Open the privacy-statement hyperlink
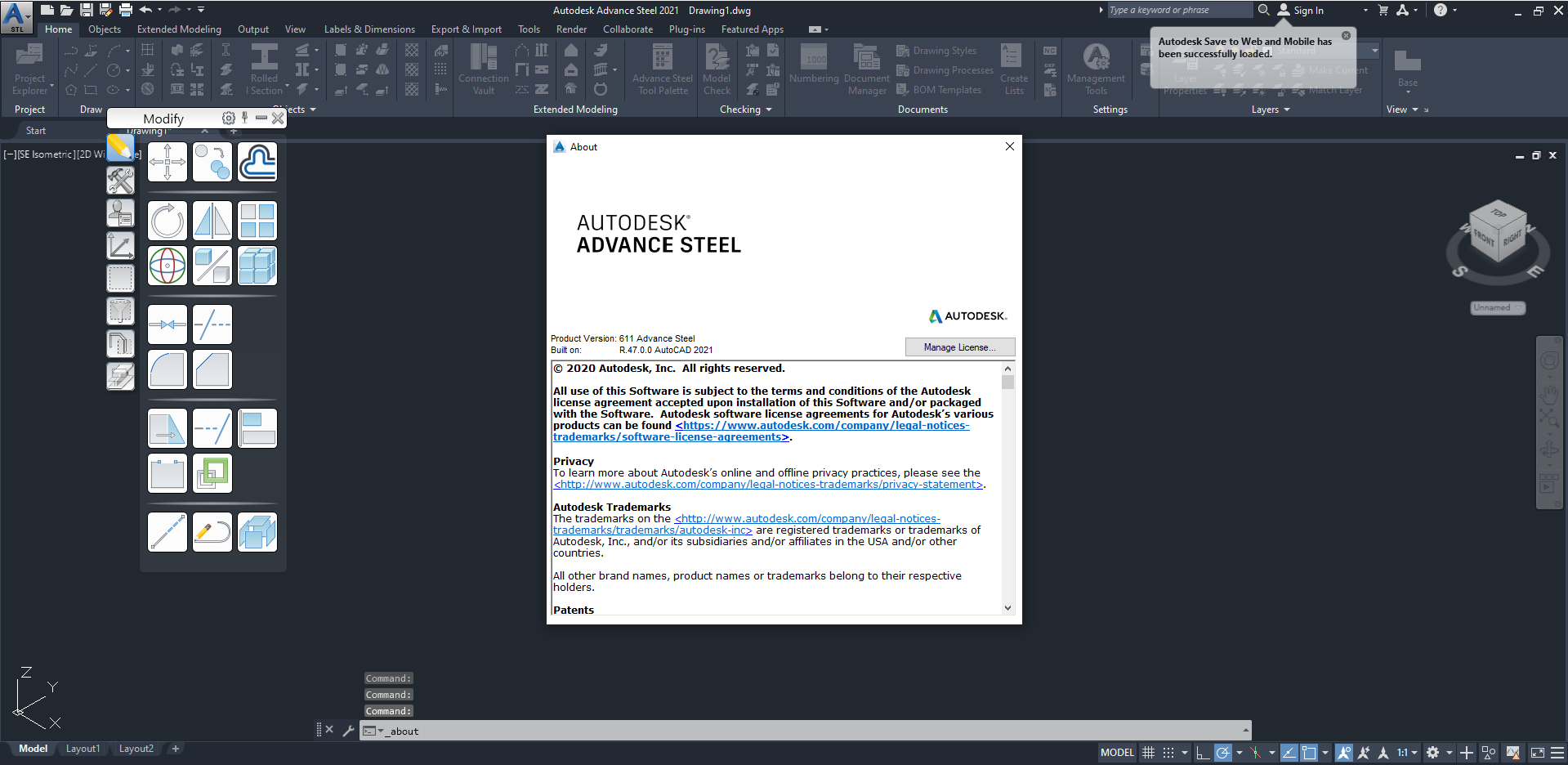1568x765 pixels. coord(768,485)
